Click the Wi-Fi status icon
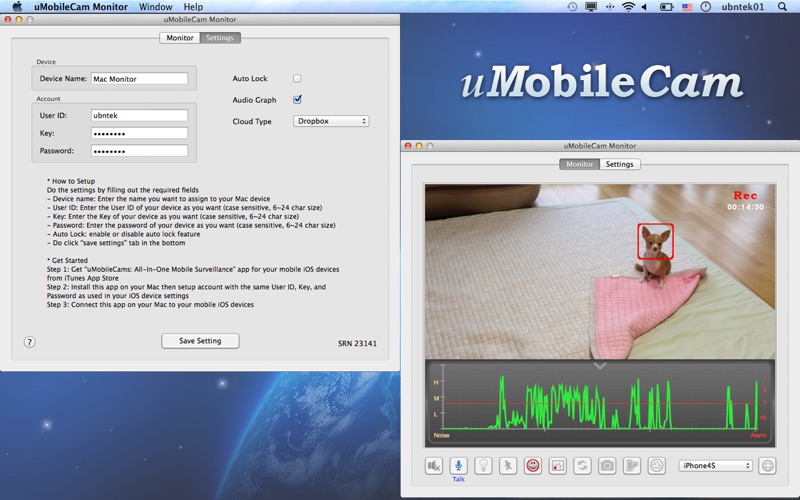 point(628,7)
